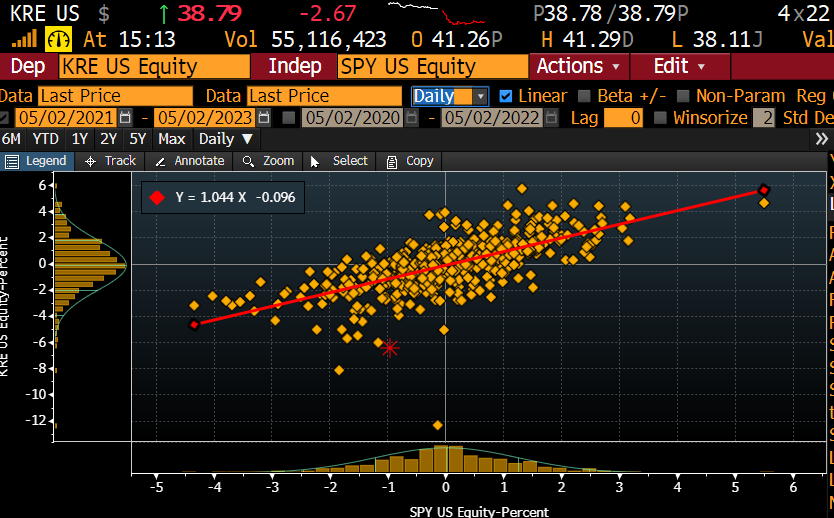The height and width of the screenshot is (518, 834).
Task: Enable the second date range checkbox
Action: click(x=289, y=118)
